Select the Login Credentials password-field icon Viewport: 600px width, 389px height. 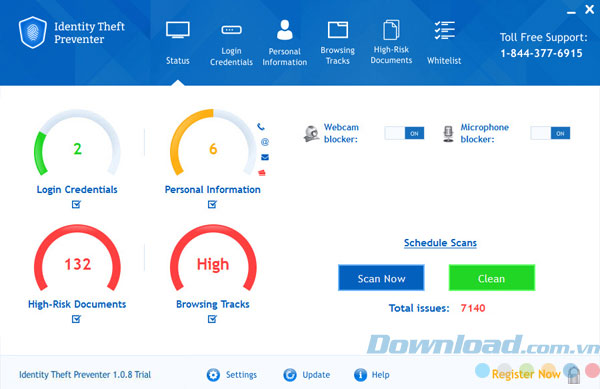click(231, 30)
